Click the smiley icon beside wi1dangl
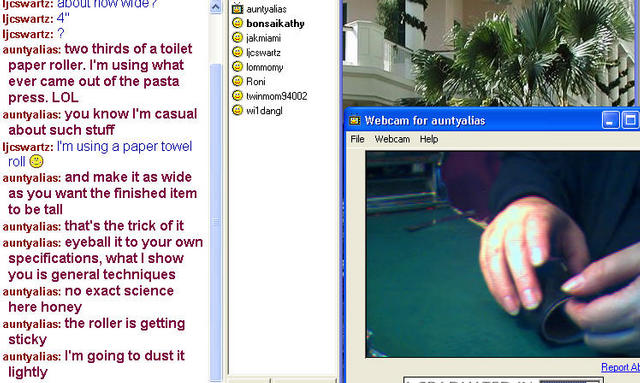The width and height of the screenshot is (640, 383). (x=237, y=110)
